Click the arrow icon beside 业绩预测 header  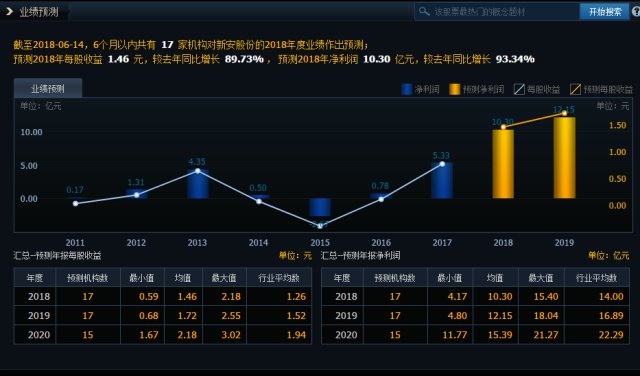(9, 11)
